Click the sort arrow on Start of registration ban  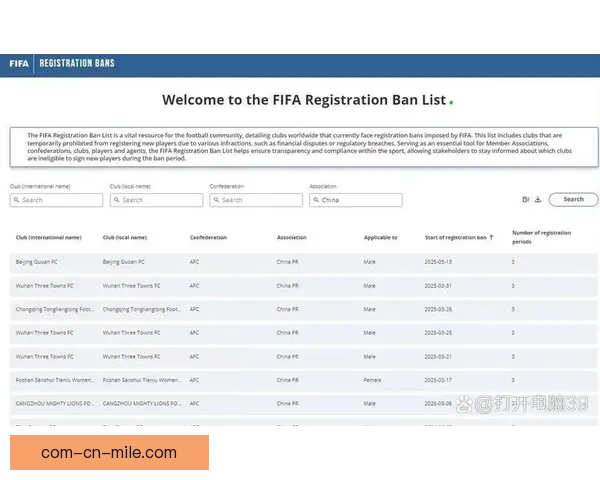491,237
